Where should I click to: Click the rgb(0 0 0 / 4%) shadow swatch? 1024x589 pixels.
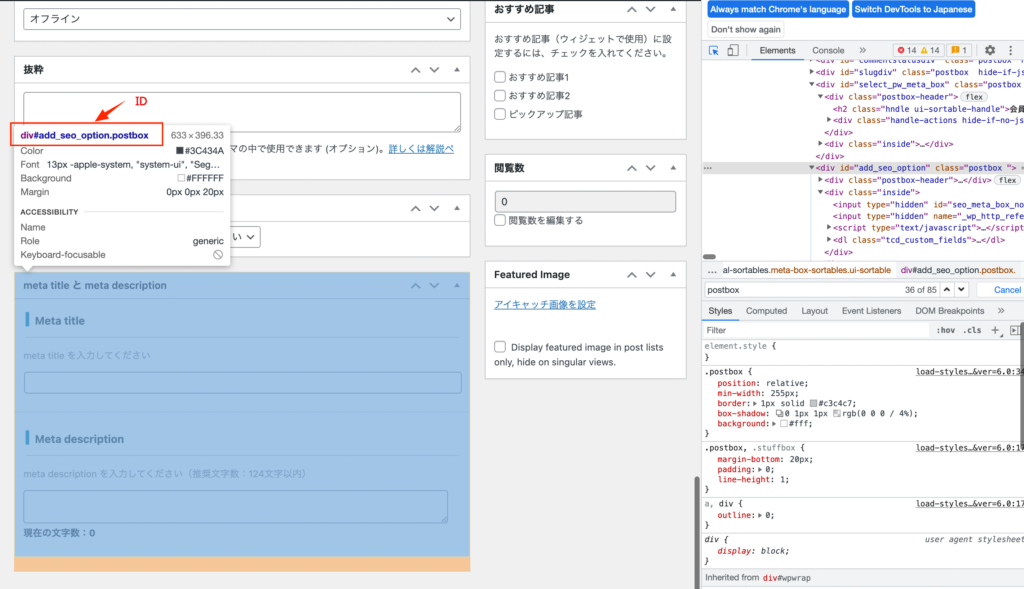(837, 413)
